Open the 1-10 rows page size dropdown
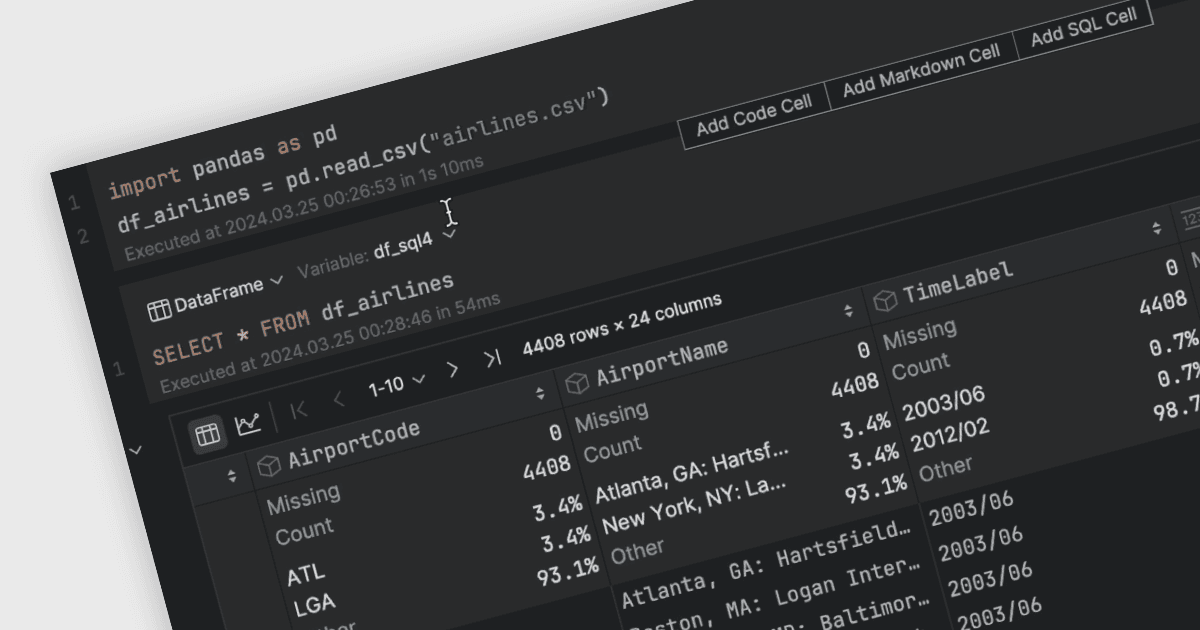1200x630 pixels. (x=397, y=384)
